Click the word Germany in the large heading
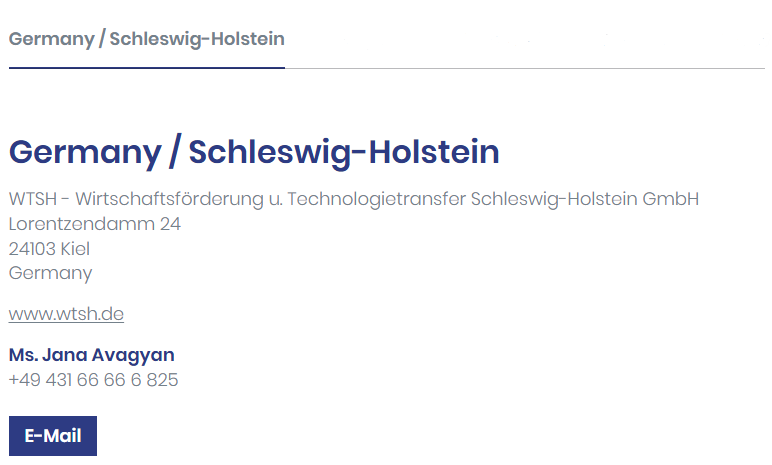 84,153
